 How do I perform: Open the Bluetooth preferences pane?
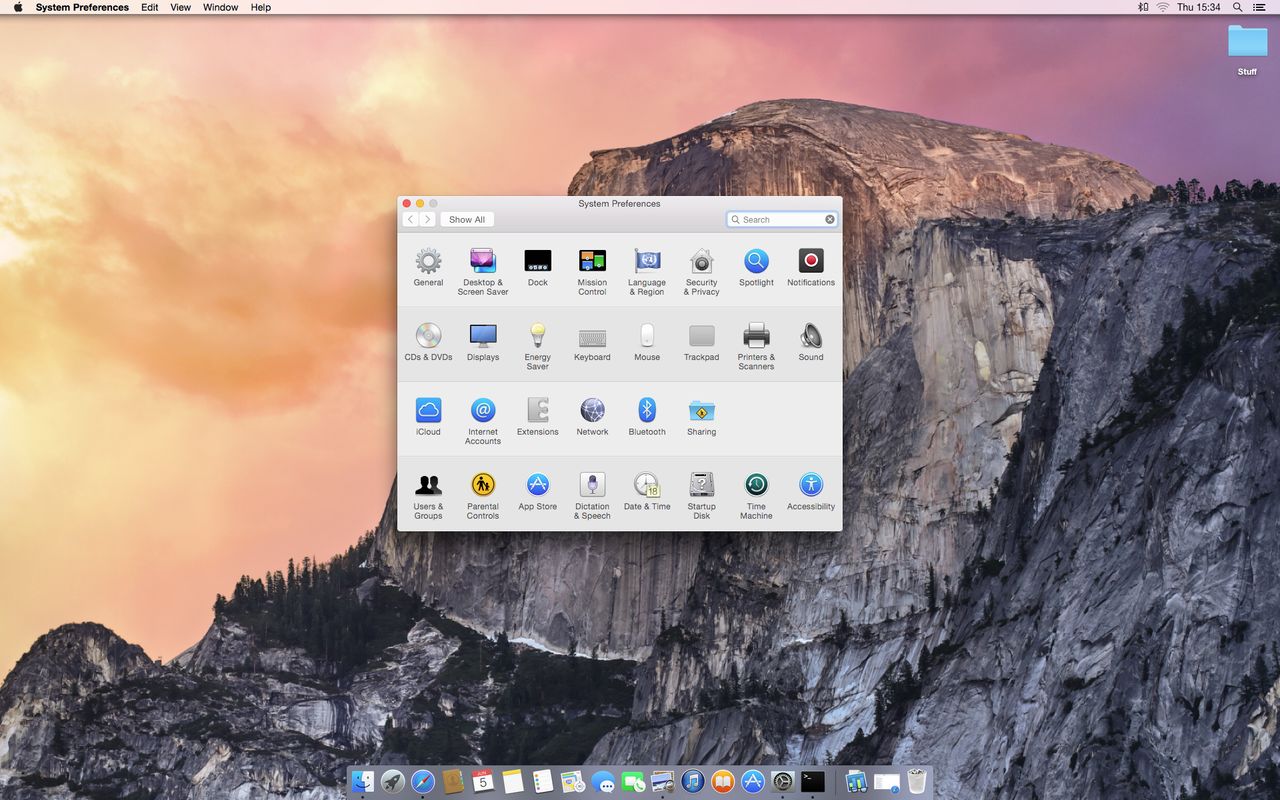(x=647, y=417)
